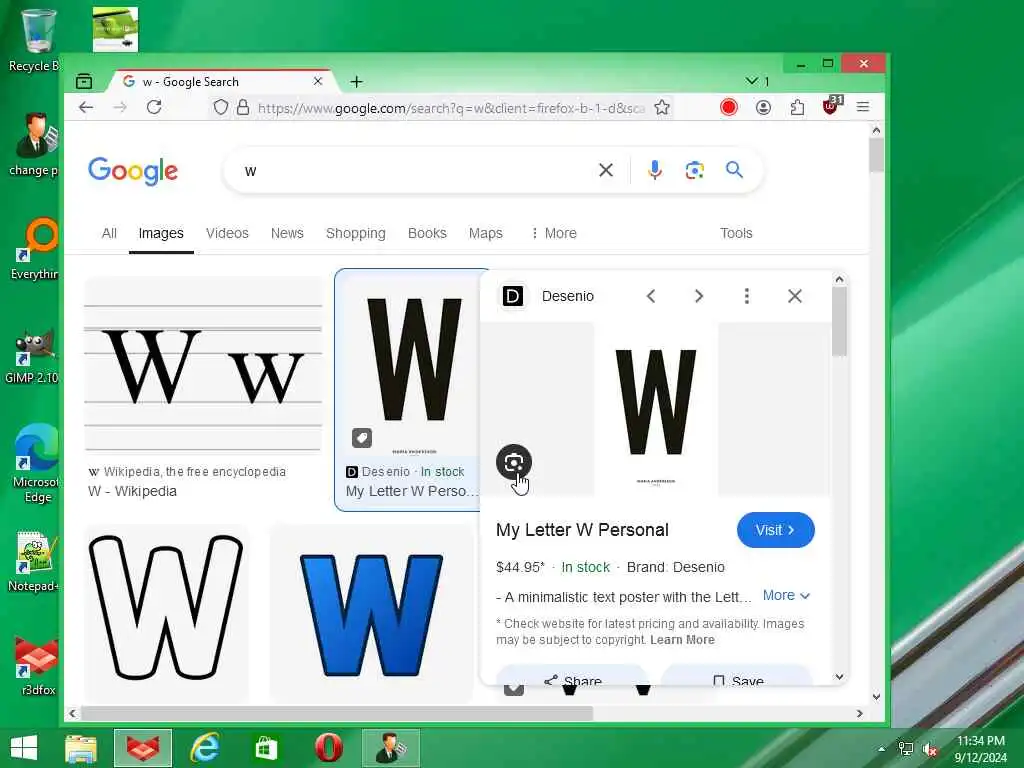Submit search with the magnifying glass icon
The width and height of the screenshot is (1024, 768).
pyautogui.click(x=734, y=170)
